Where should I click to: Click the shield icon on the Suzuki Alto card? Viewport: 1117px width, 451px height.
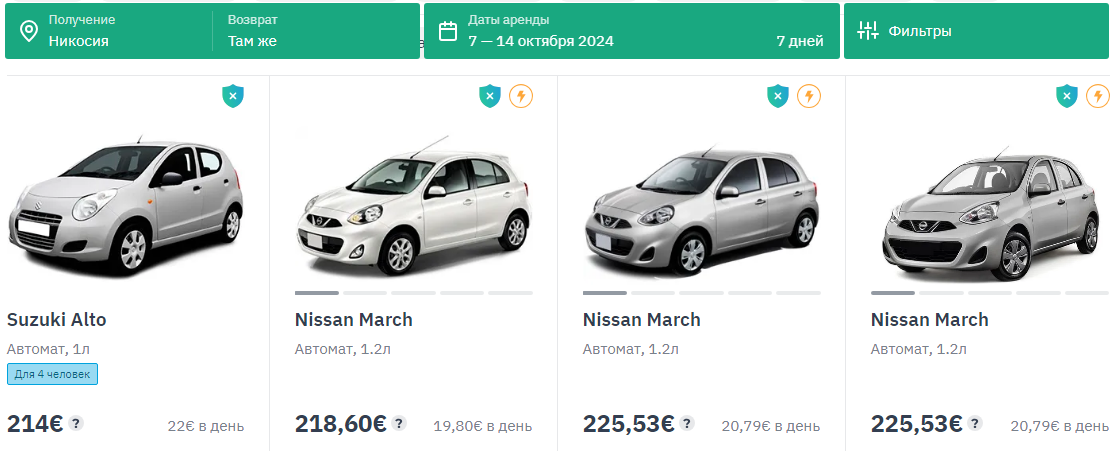(x=232, y=96)
